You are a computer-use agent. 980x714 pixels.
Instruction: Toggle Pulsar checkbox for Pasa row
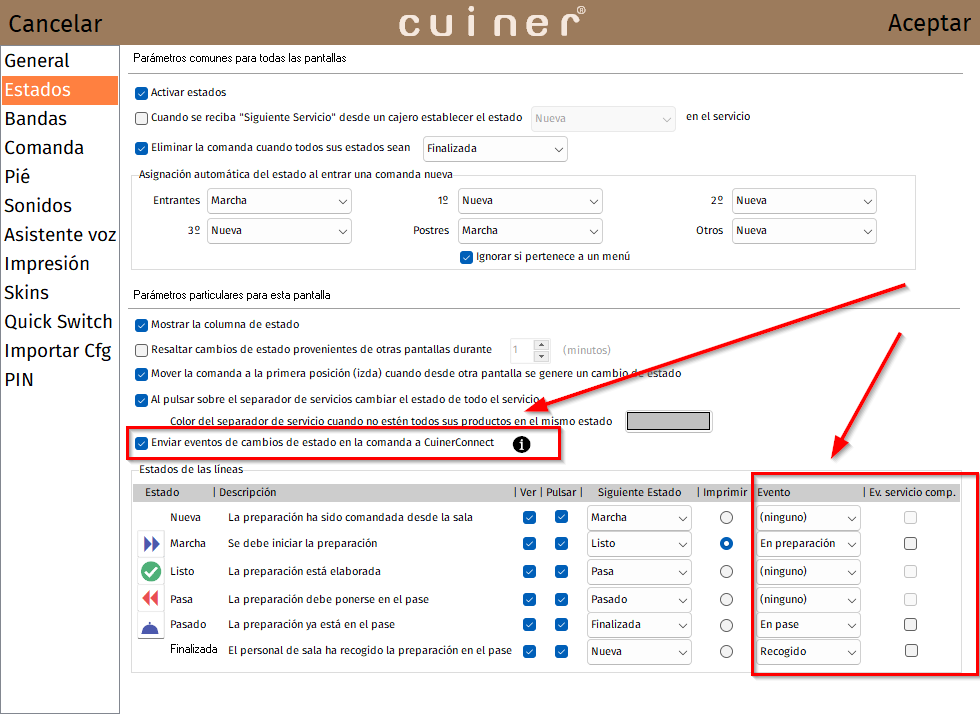(x=561, y=599)
